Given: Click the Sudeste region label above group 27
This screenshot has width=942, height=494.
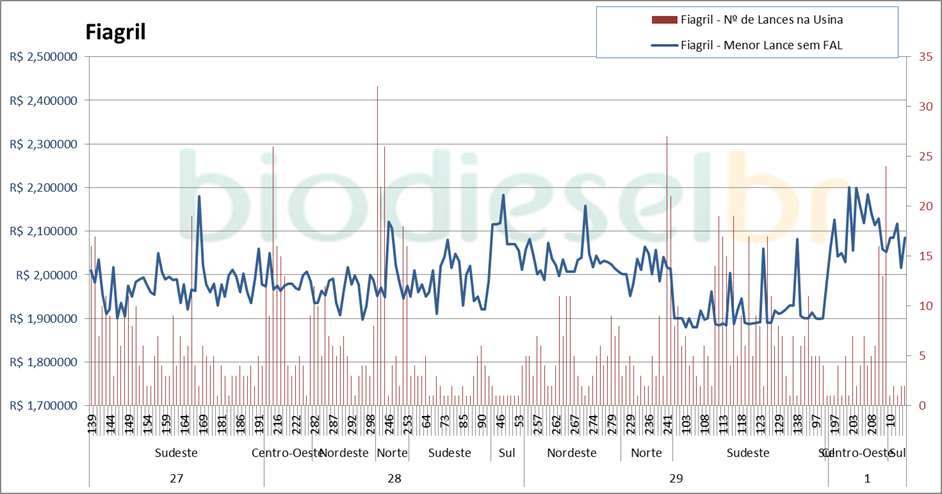Looking at the screenshot, I should coord(177,453).
